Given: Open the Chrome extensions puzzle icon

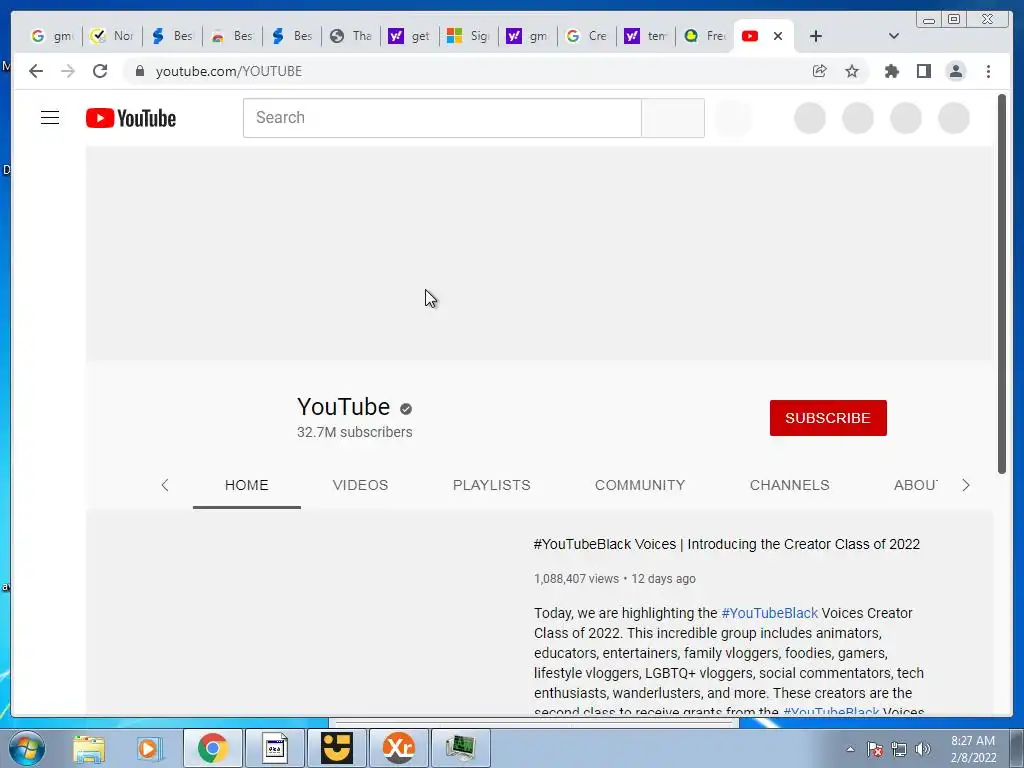Looking at the screenshot, I should point(891,71).
